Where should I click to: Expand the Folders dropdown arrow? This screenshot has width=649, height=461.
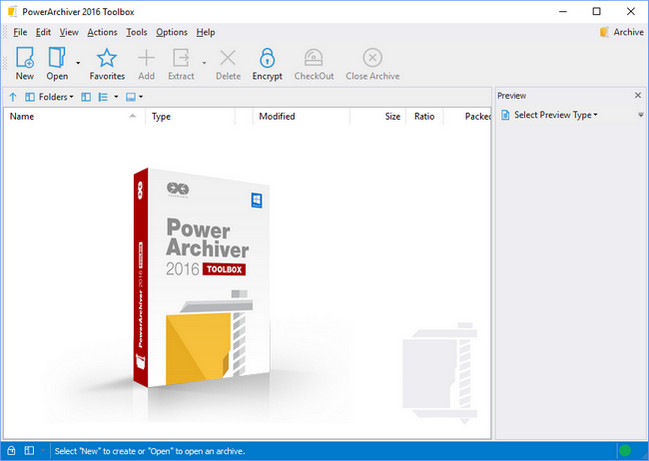pos(72,97)
